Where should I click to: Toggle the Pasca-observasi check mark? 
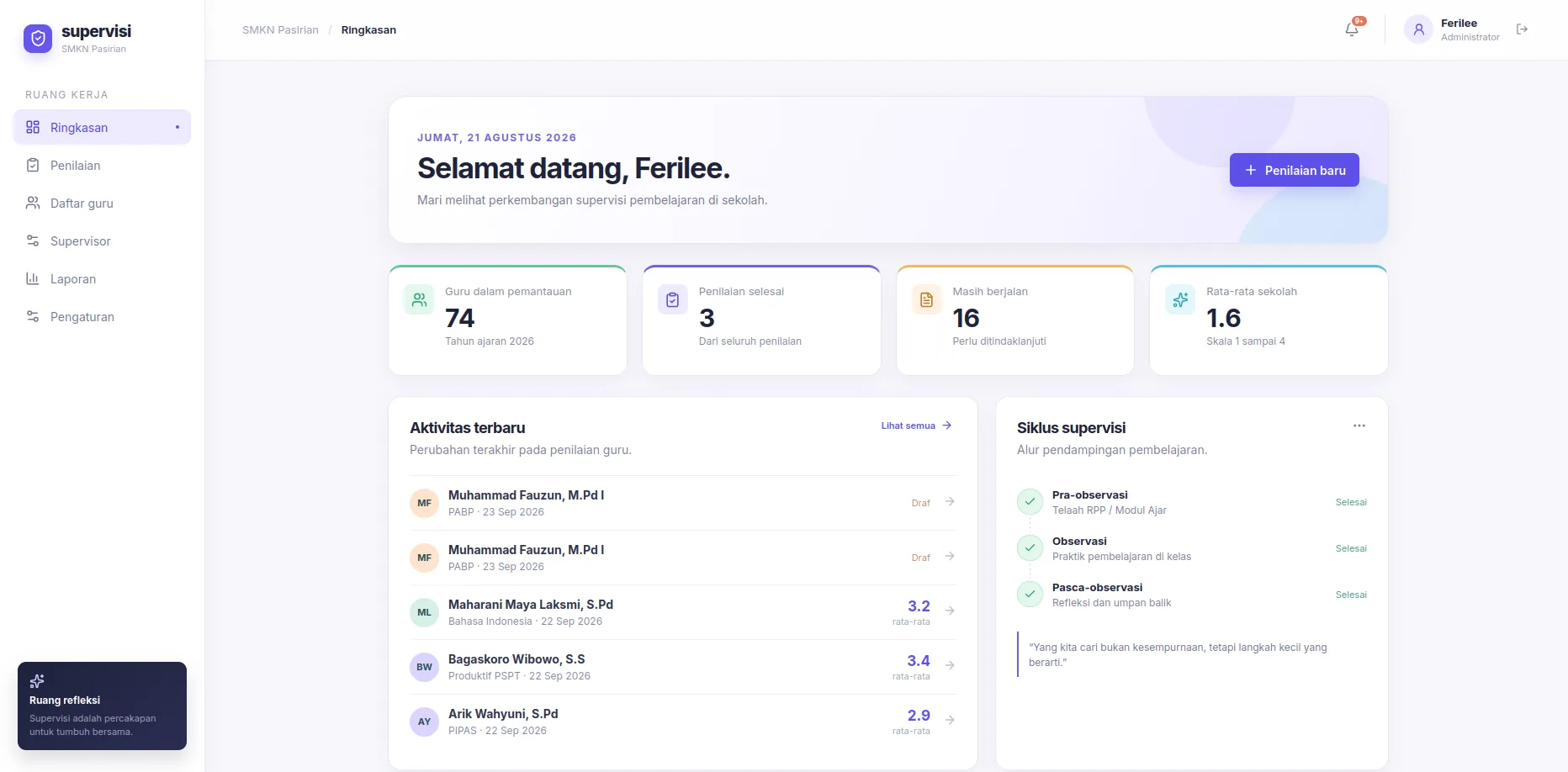point(1030,595)
